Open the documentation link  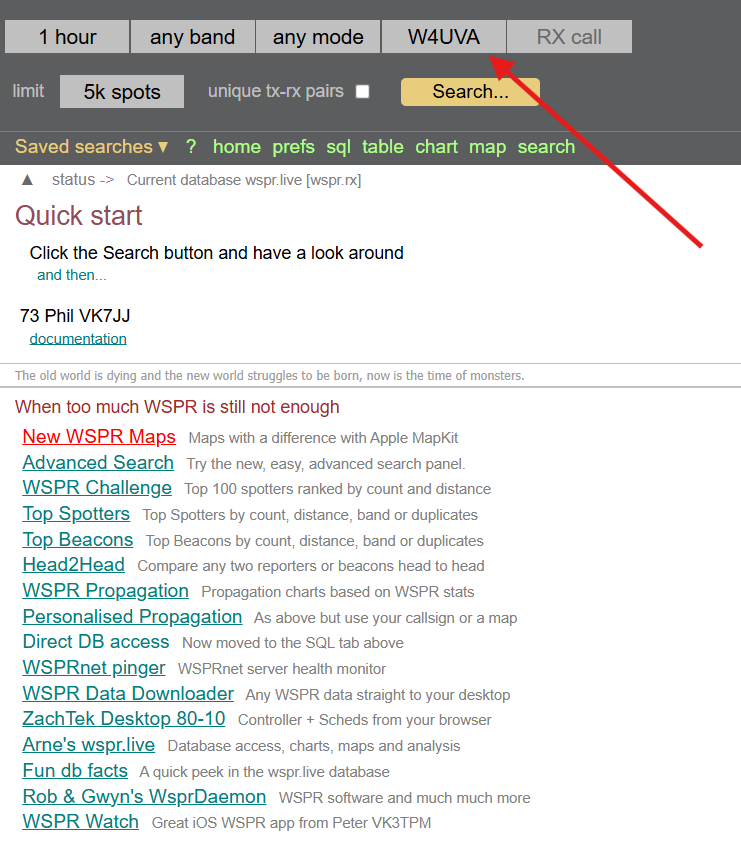pos(78,339)
